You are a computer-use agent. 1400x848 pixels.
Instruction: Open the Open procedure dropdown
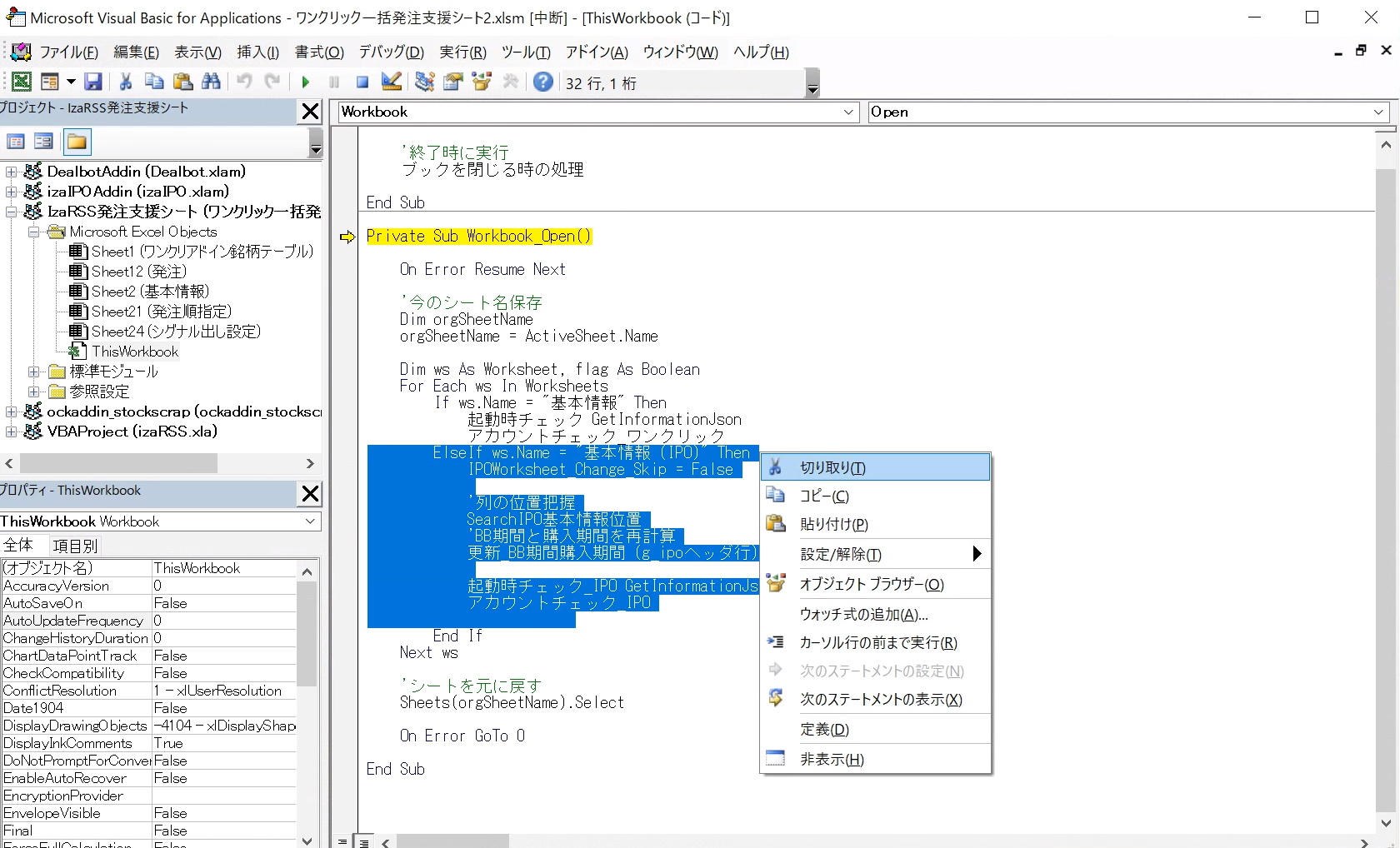click(x=1378, y=112)
